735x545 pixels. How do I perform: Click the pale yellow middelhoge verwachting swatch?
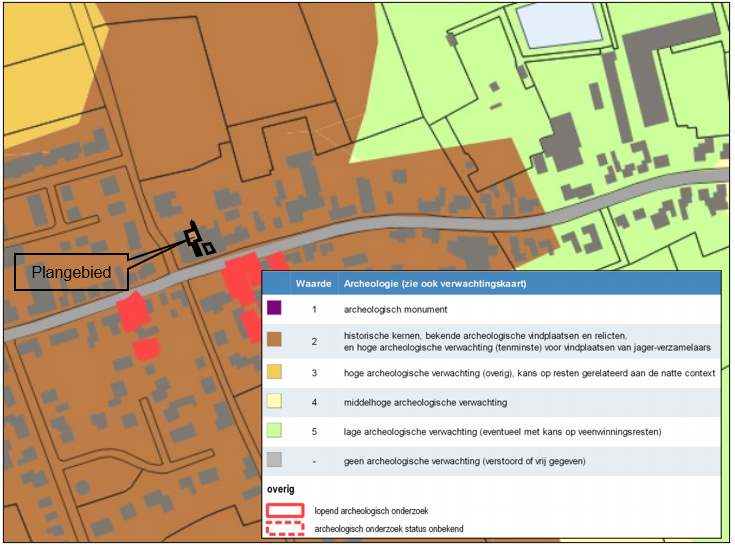[x=274, y=401]
